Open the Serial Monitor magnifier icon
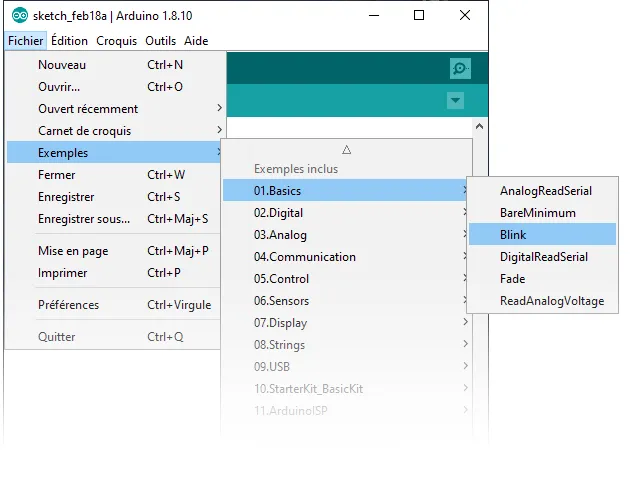Image resolution: width=630 pixels, height=504 pixels. (x=460, y=68)
